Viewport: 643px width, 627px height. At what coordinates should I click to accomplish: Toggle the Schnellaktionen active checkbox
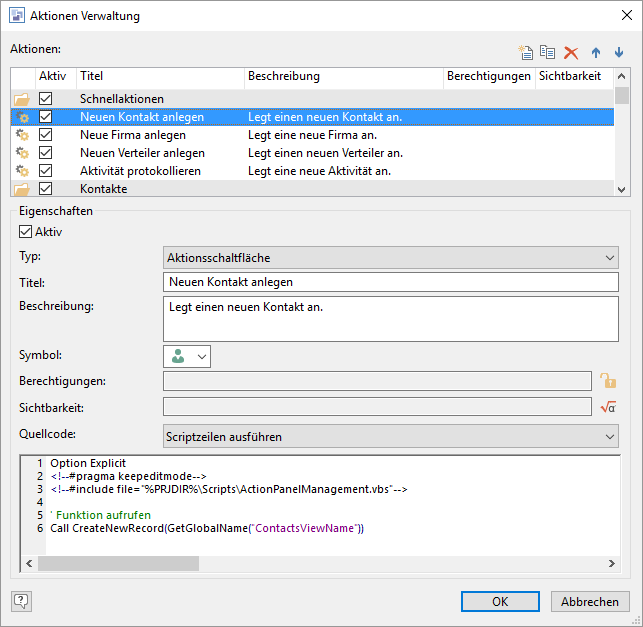46,99
